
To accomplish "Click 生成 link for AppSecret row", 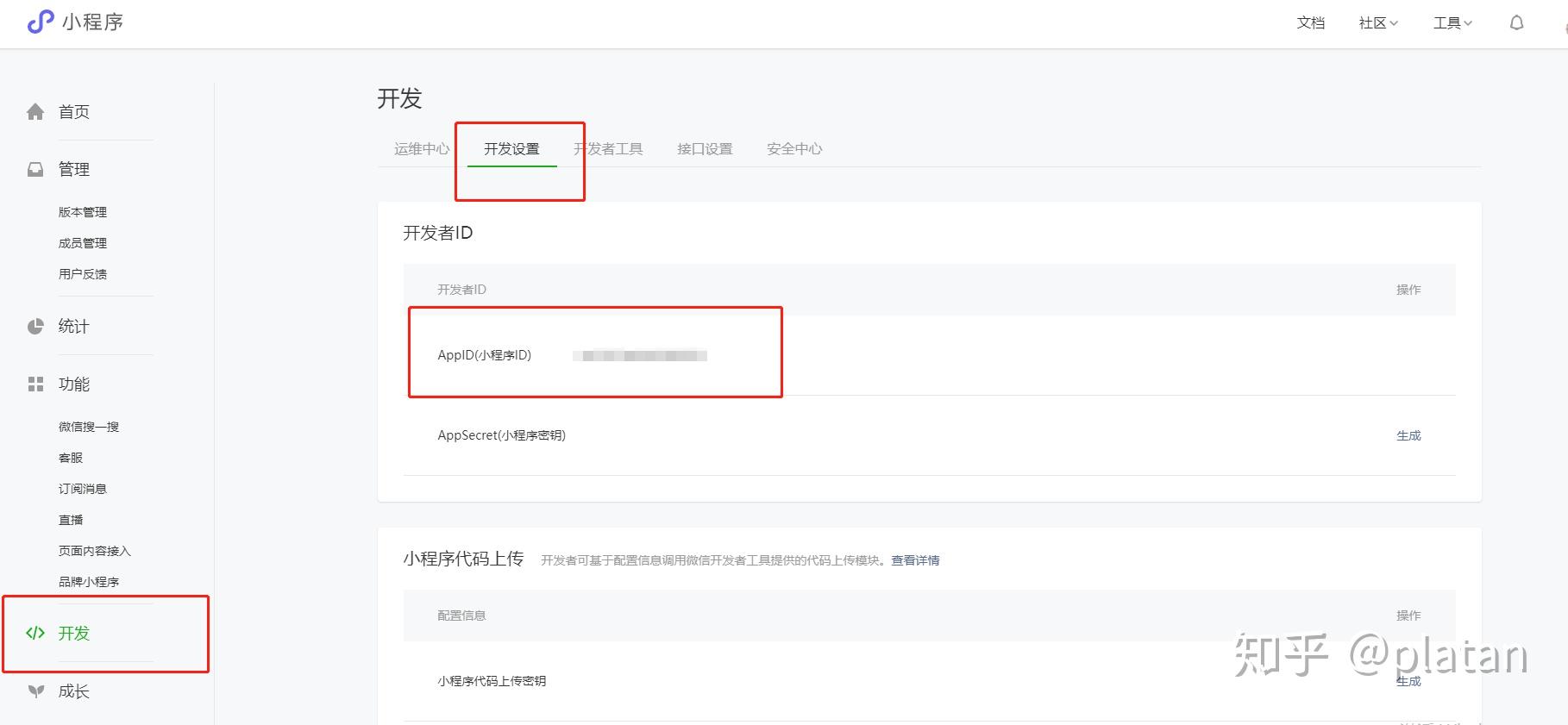I will [x=1408, y=436].
